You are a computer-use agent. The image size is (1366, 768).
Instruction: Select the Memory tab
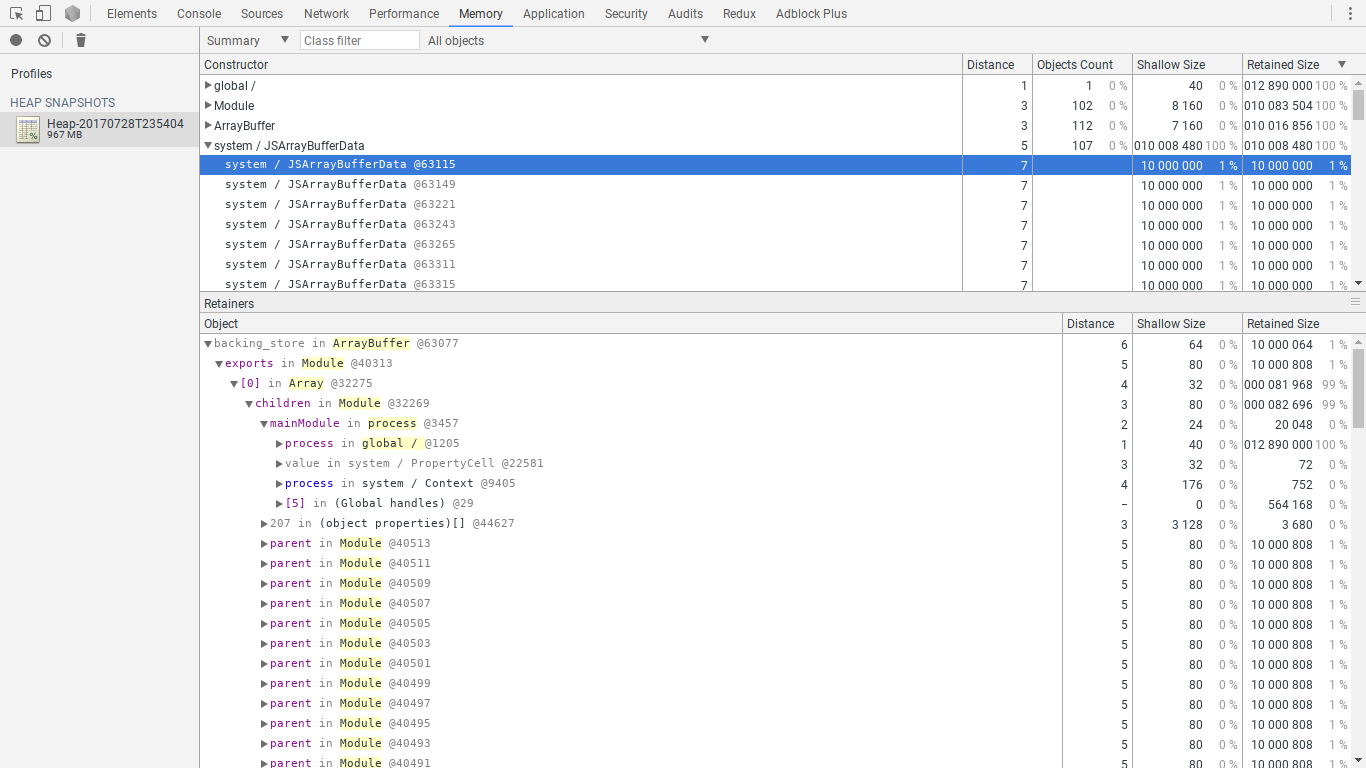[481, 13]
